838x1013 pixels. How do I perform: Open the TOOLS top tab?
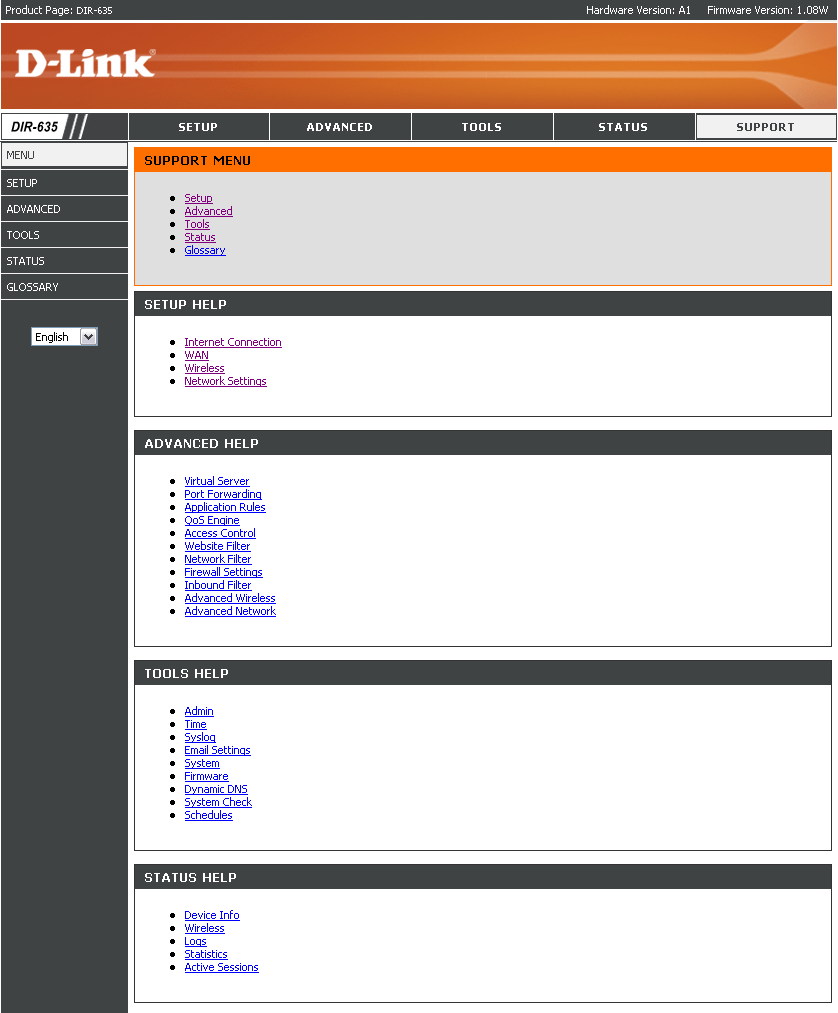point(482,127)
